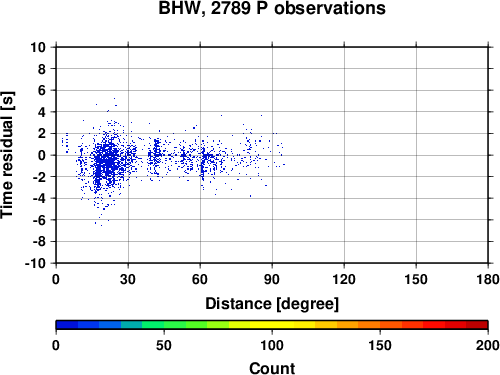The width and height of the screenshot is (500, 375).
Task: Click the distance axis tick label "90"
Action: click(272, 279)
